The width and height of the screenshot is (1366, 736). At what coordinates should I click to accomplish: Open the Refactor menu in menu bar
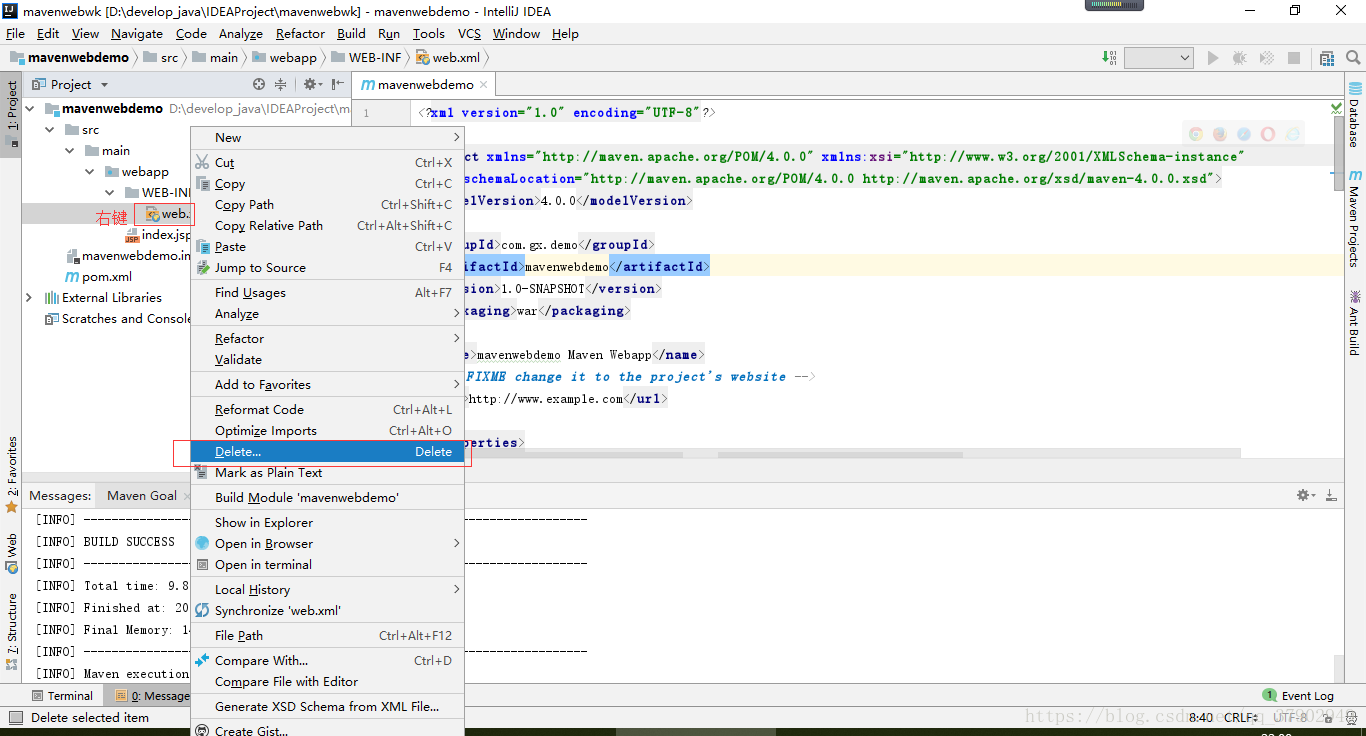coord(300,33)
